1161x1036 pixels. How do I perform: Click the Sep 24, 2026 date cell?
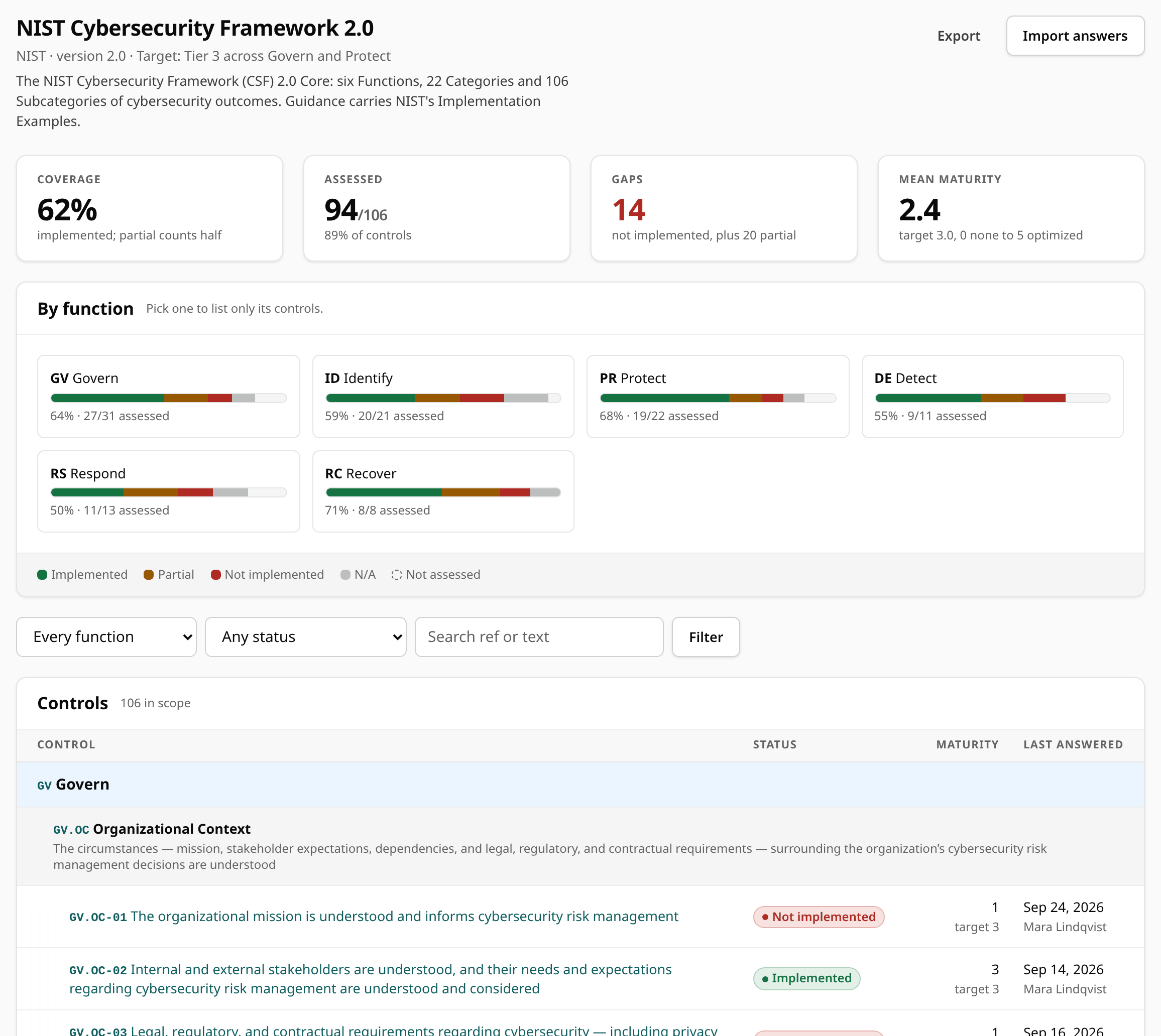[x=1063, y=908]
